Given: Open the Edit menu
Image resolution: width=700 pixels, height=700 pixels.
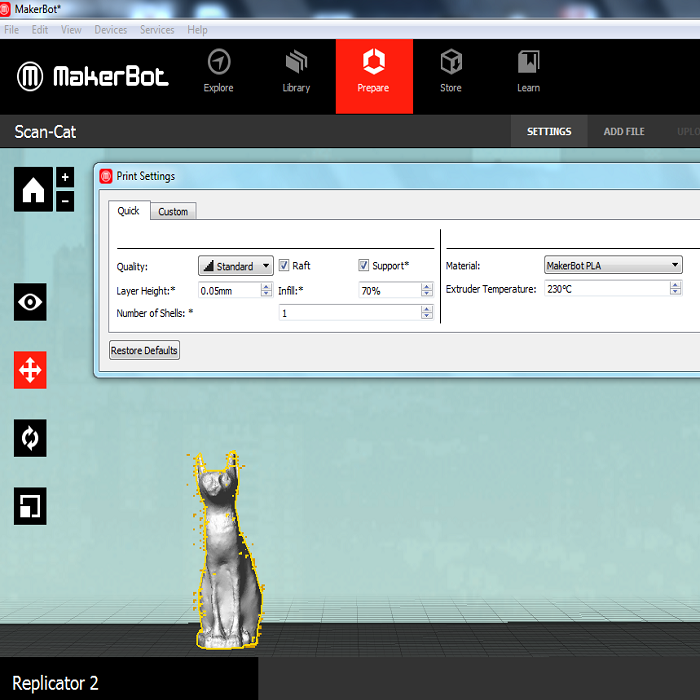Looking at the screenshot, I should [x=40, y=30].
